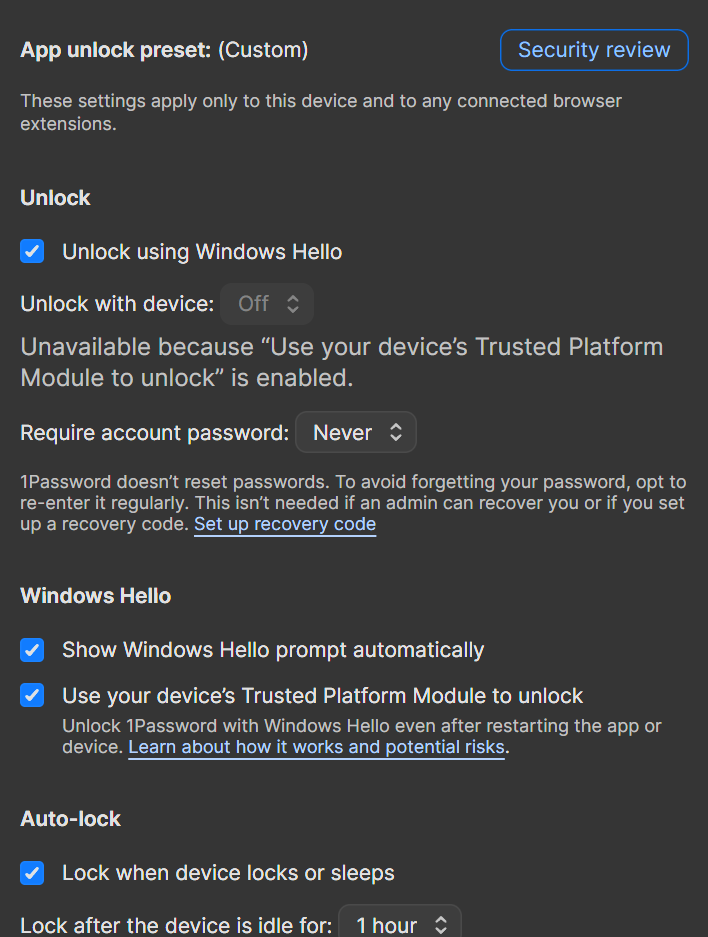
Task: Open the Set up recovery code link
Action: (285, 524)
